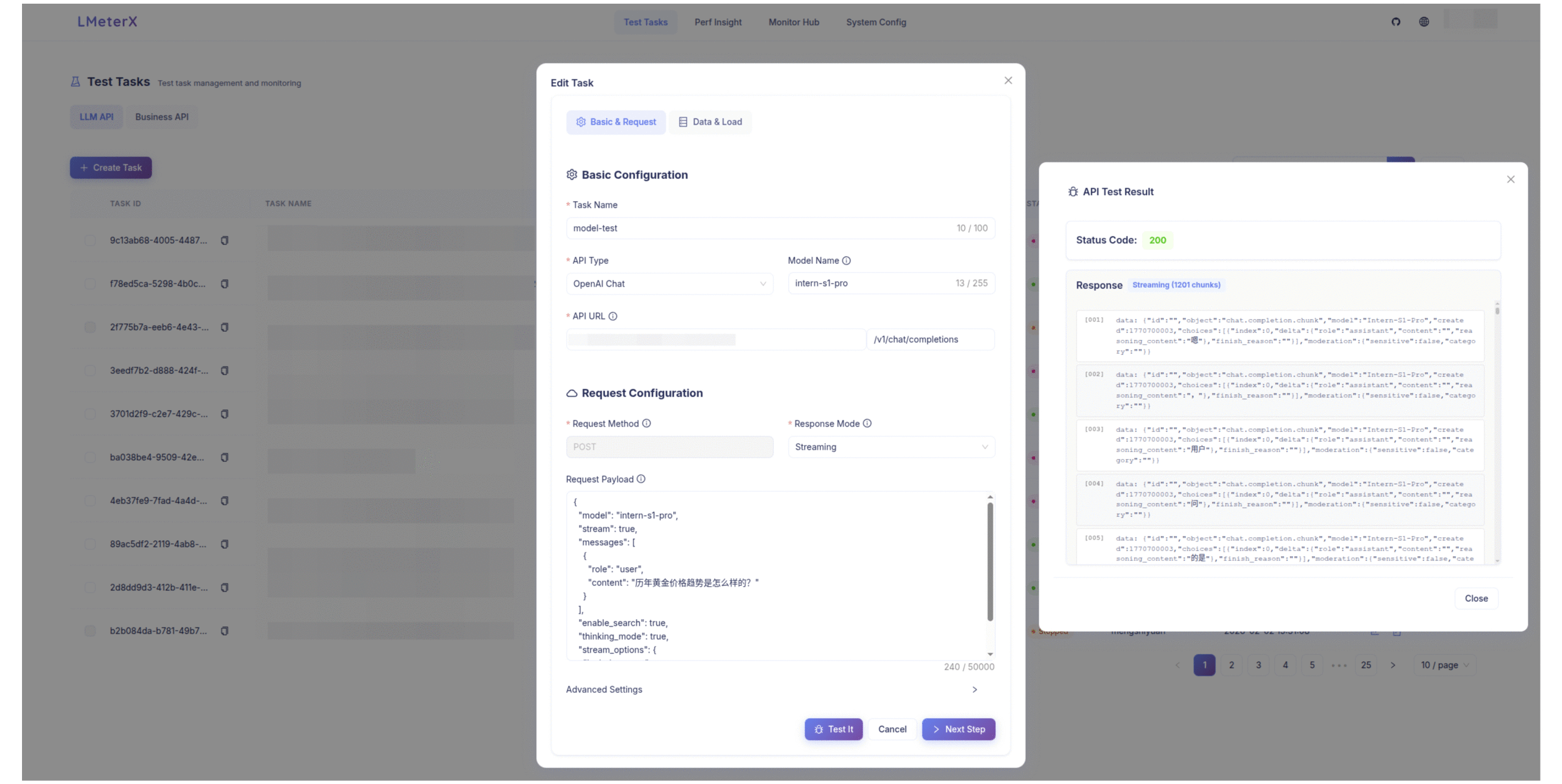Click the Task Name input field
Viewport: 1562px width, 784px height.
(758, 228)
